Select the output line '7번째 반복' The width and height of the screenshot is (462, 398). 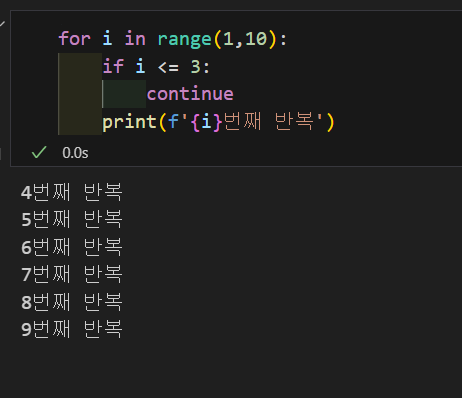[x=72, y=274]
